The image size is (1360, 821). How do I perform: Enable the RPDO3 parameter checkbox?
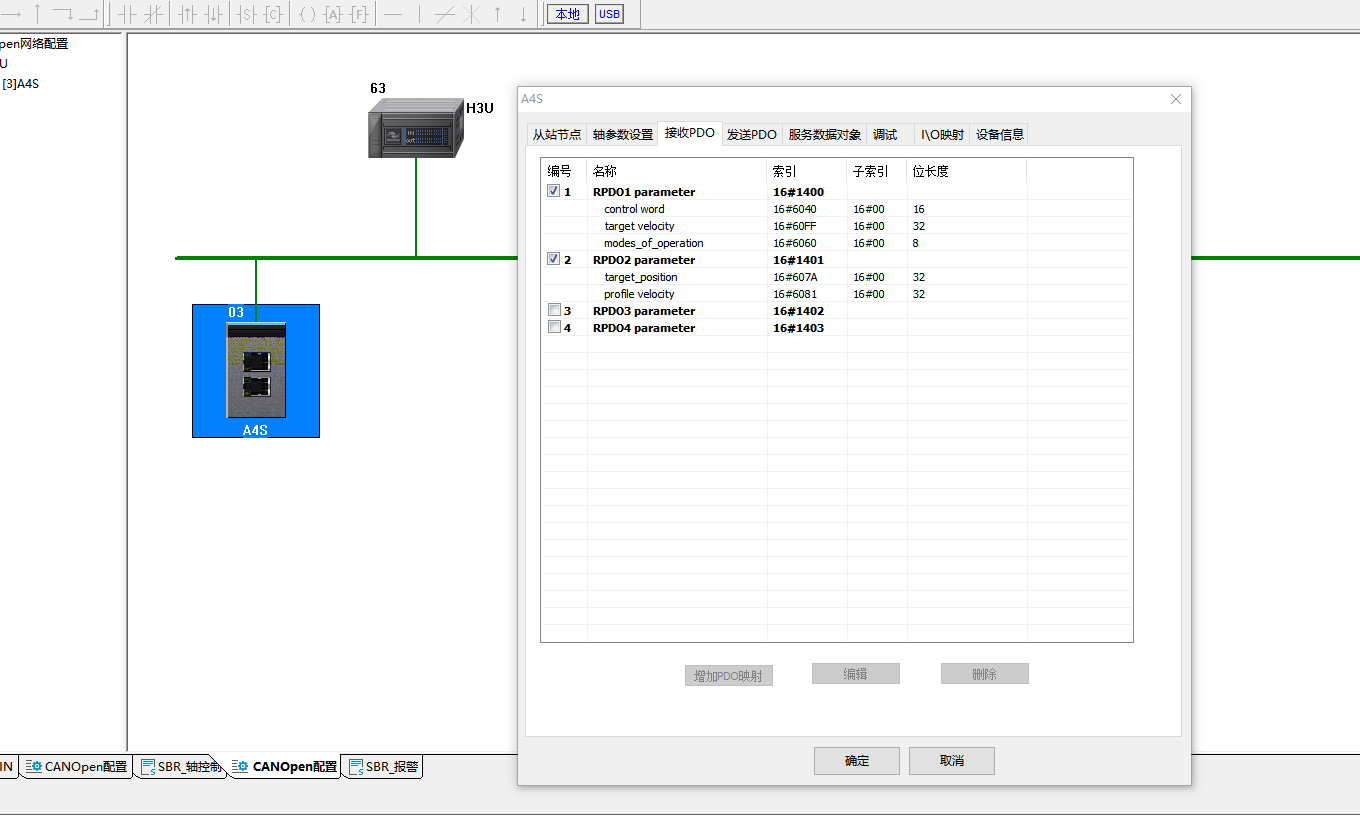553,310
